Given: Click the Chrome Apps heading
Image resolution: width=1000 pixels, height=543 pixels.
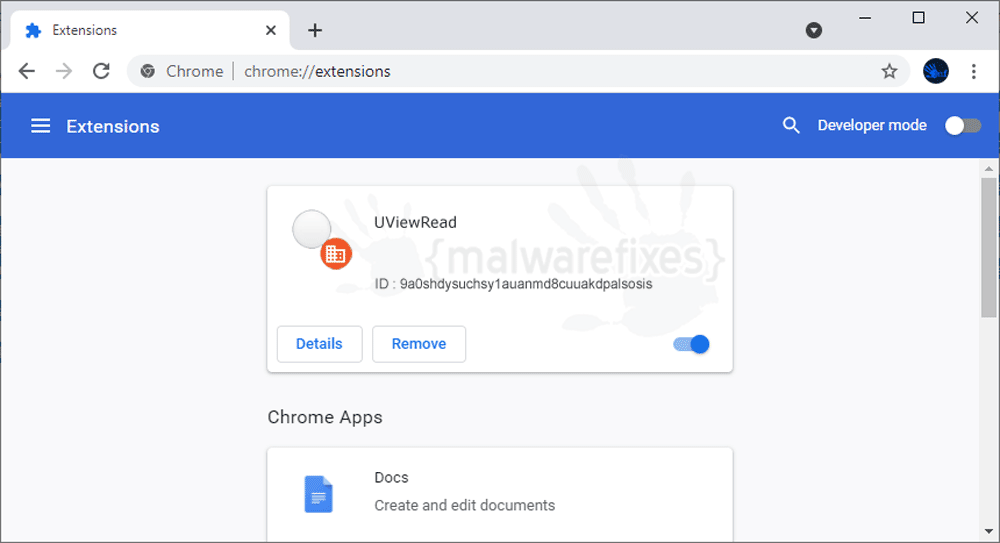Looking at the screenshot, I should coord(325,417).
